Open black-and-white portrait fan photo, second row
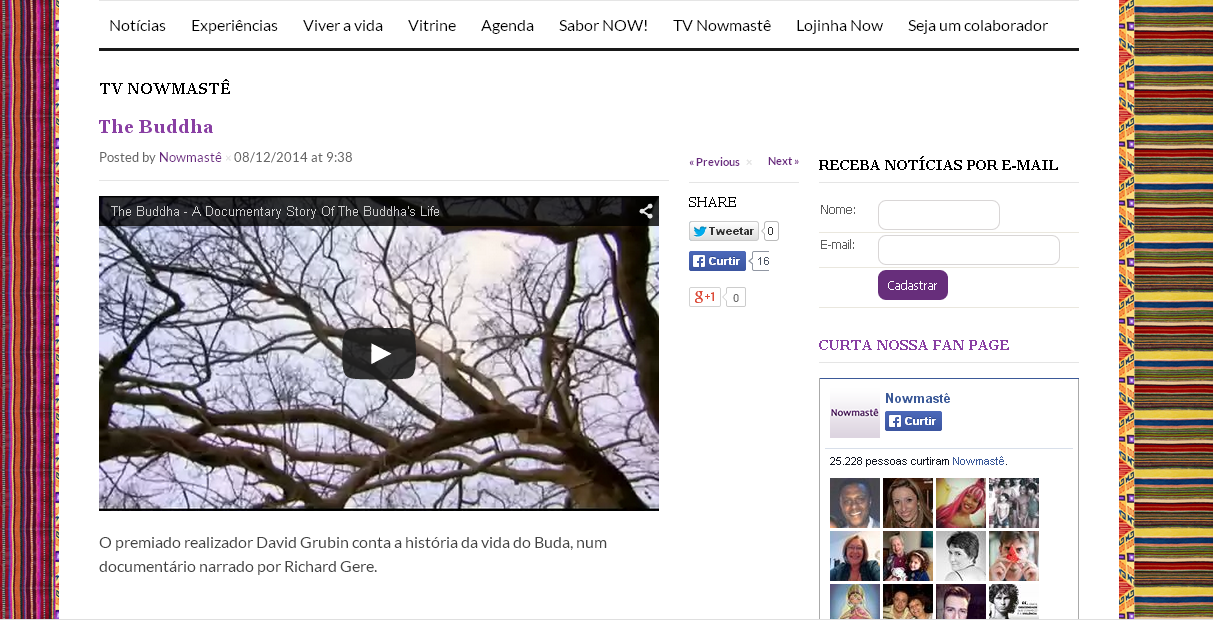This screenshot has width=1213, height=620. point(961,556)
